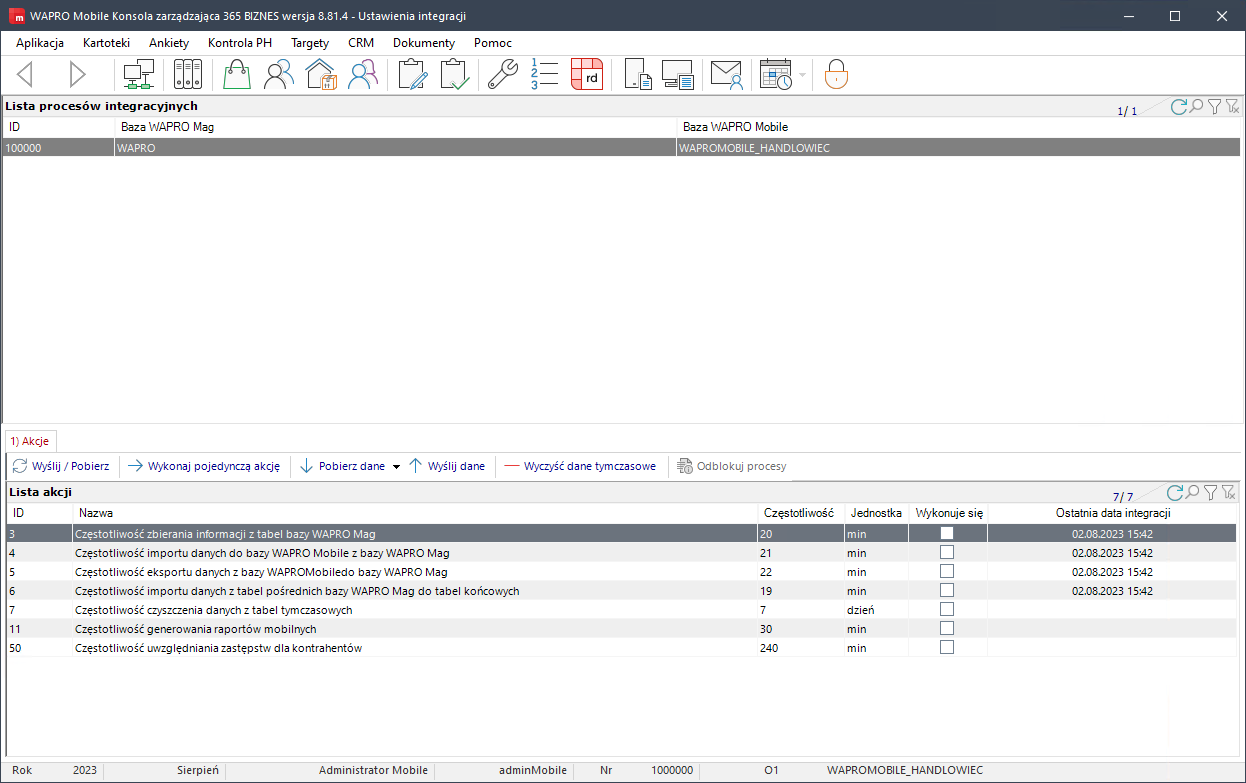Toggle 'Wykonuje się' checkbox for action ID 11
This screenshot has height=783, width=1246.
(947, 628)
